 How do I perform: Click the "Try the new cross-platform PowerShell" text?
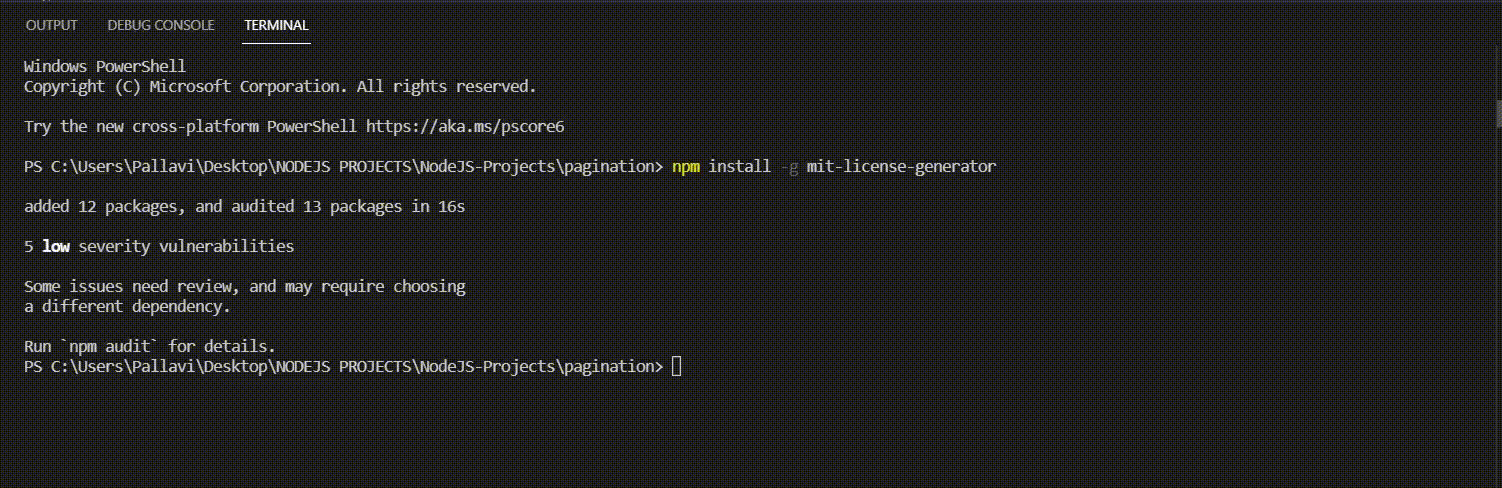click(x=190, y=126)
